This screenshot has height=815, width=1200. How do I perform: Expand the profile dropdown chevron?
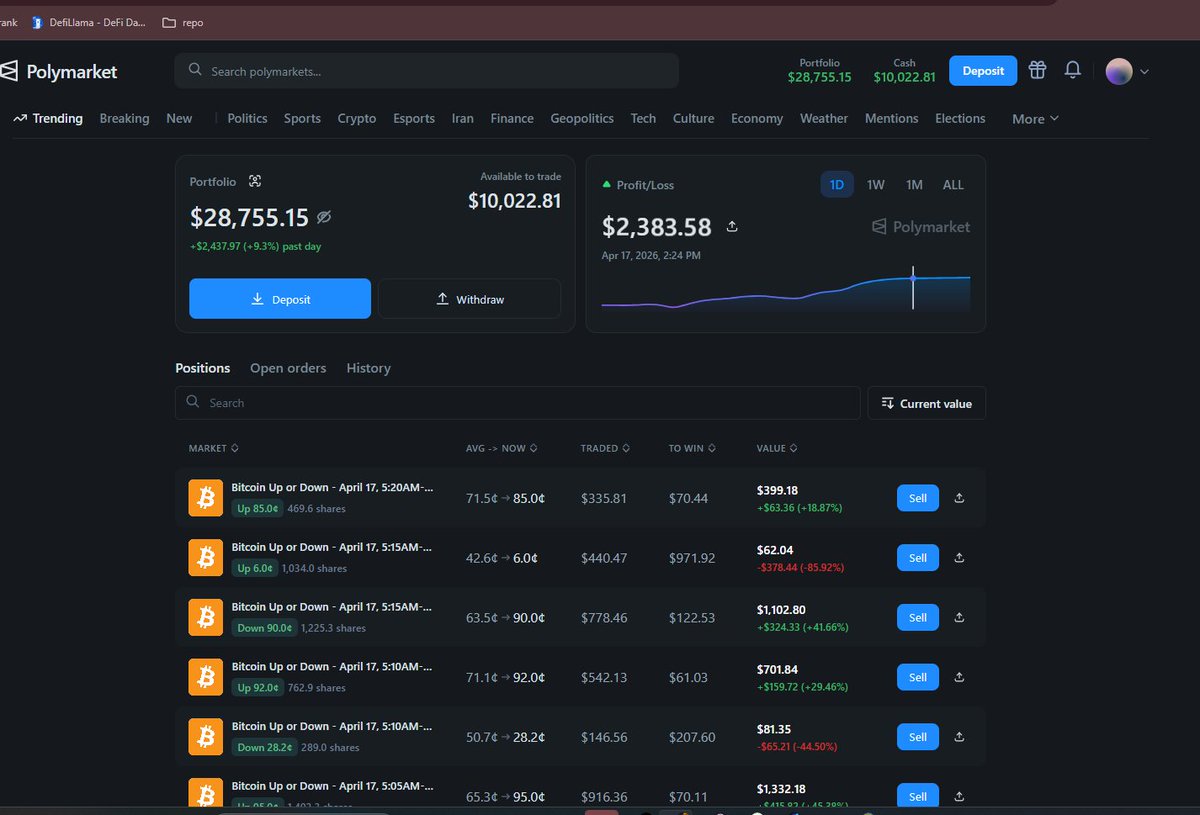tap(1144, 72)
